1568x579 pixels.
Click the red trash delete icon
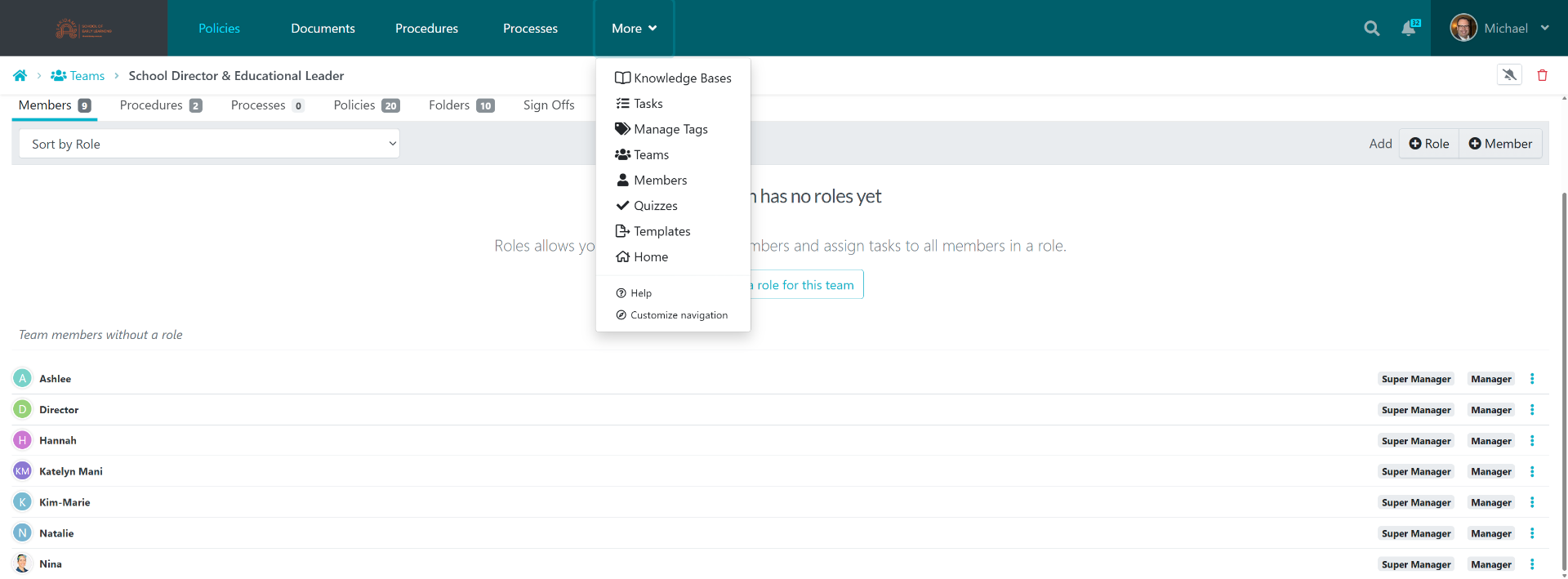1542,75
